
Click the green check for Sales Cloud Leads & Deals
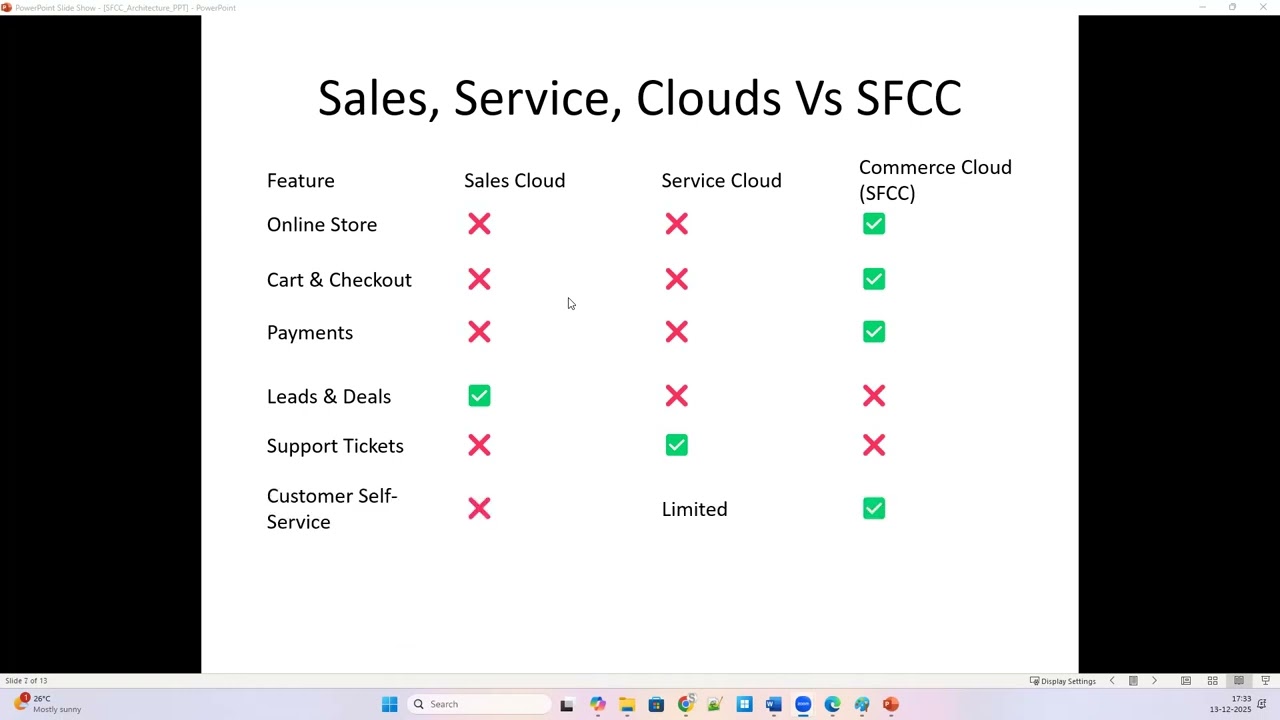coord(479,396)
